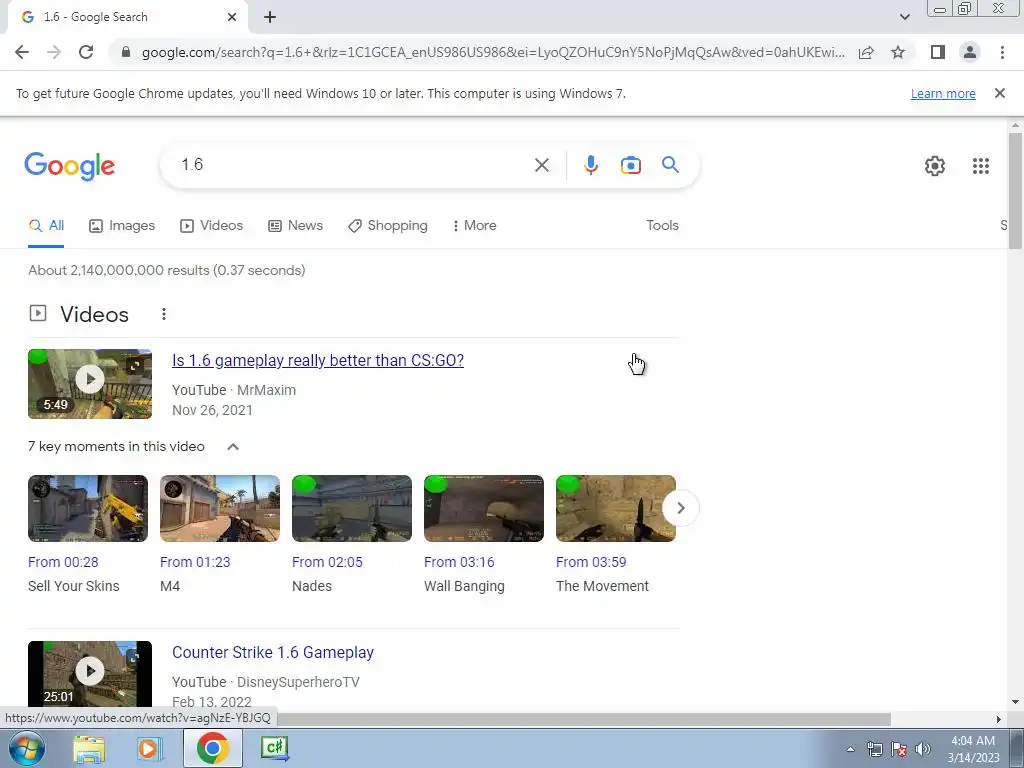Image resolution: width=1024 pixels, height=768 pixels.
Task: Go back with browser back arrow
Action: [22, 52]
